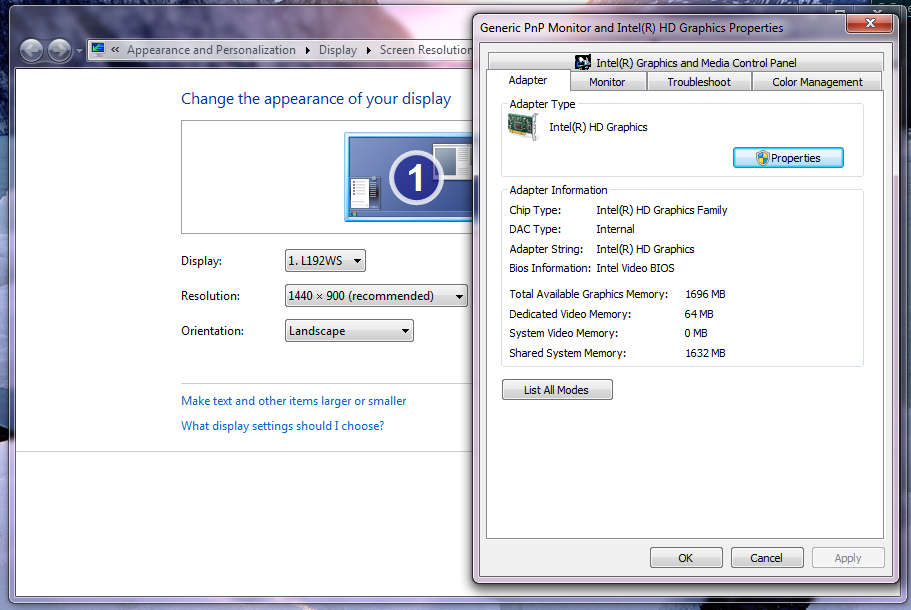Open 'What display settings should I choose?' help link
The image size is (911, 610).
click(282, 426)
